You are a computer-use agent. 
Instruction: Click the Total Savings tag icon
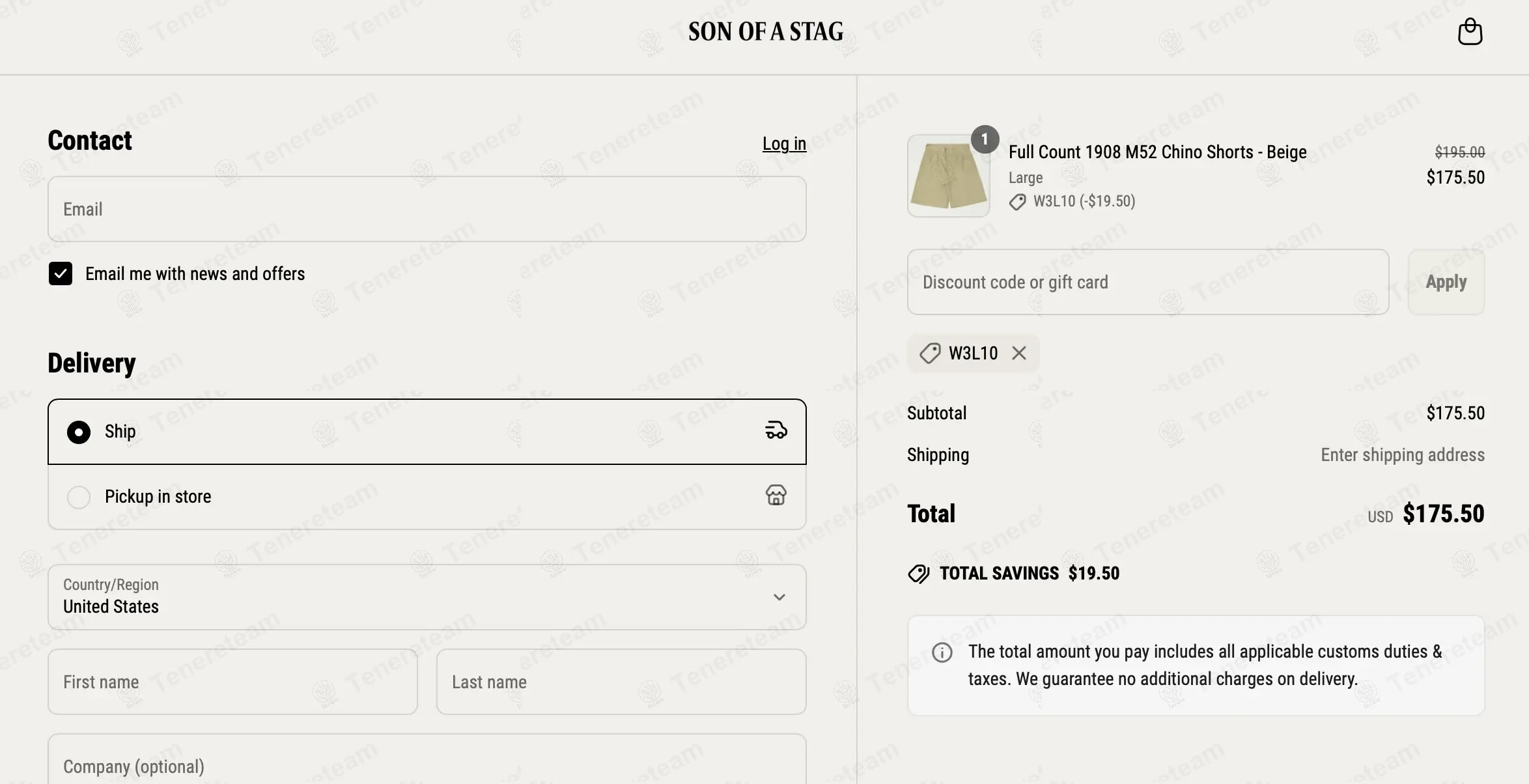[x=919, y=574]
